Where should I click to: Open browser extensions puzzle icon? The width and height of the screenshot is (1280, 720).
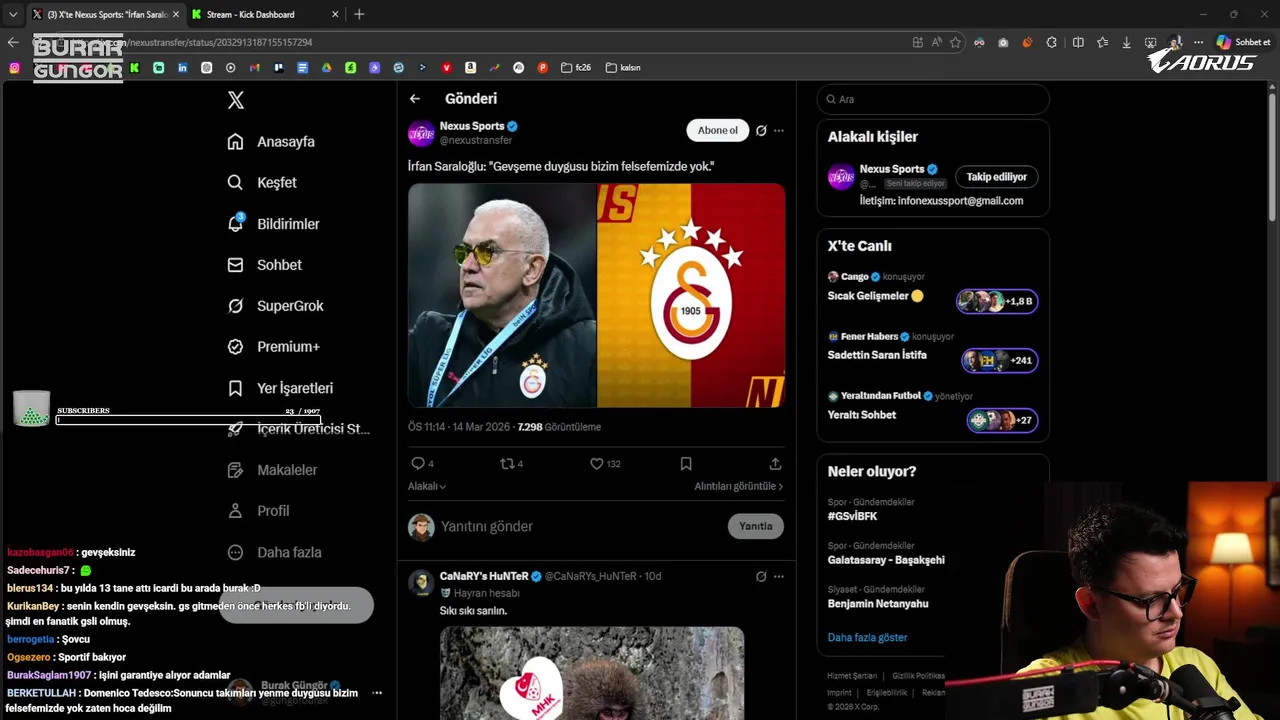click(x=1051, y=42)
